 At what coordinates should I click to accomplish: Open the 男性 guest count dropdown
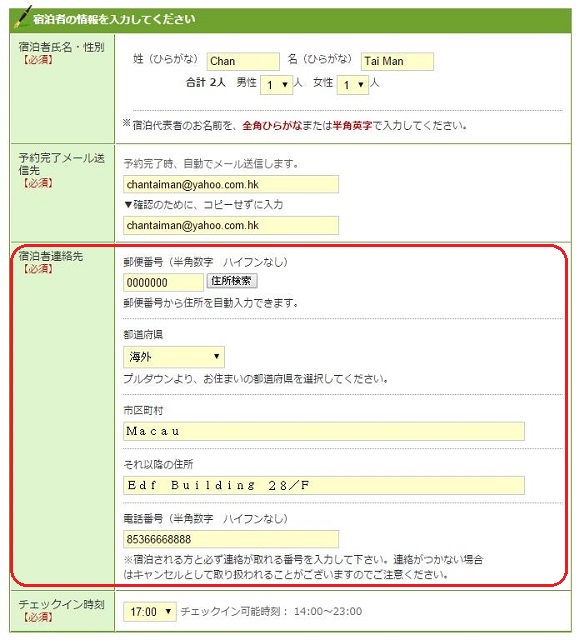(x=276, y=85)
